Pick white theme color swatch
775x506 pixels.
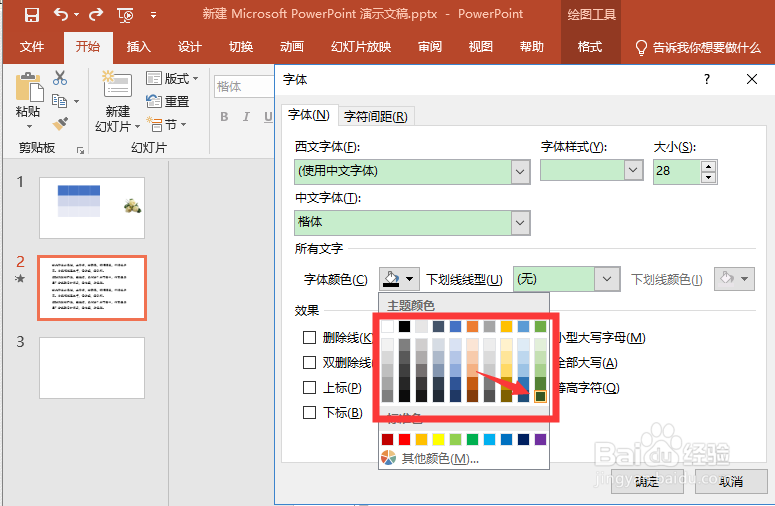(388, 326)
